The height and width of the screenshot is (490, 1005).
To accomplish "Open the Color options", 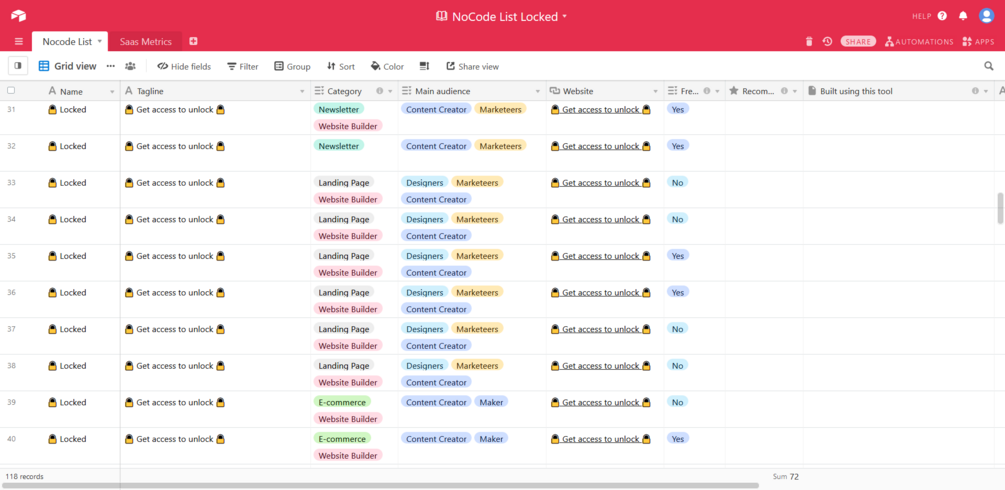I will tap(387, 66).
